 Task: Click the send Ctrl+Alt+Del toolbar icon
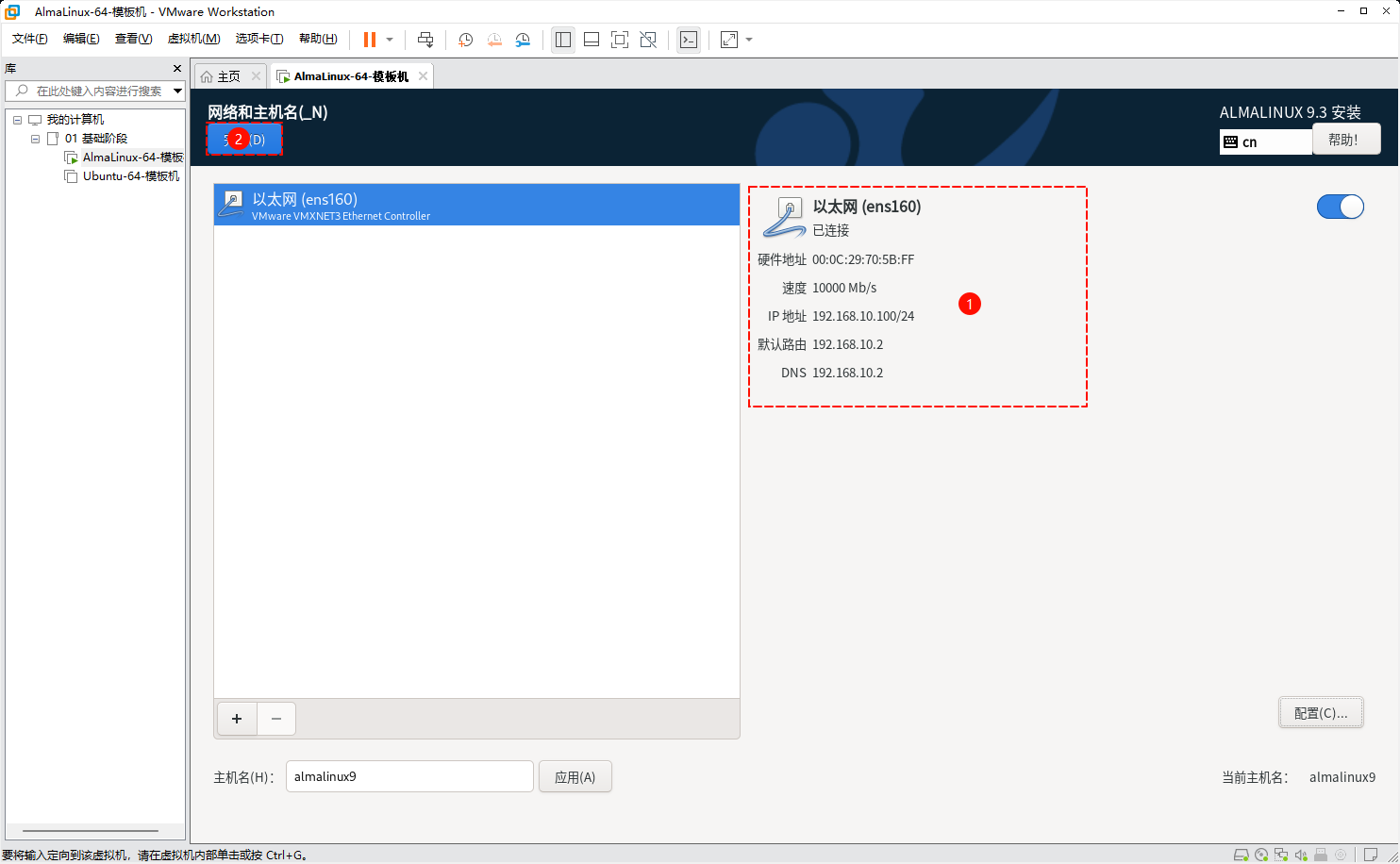click(425, 40)
